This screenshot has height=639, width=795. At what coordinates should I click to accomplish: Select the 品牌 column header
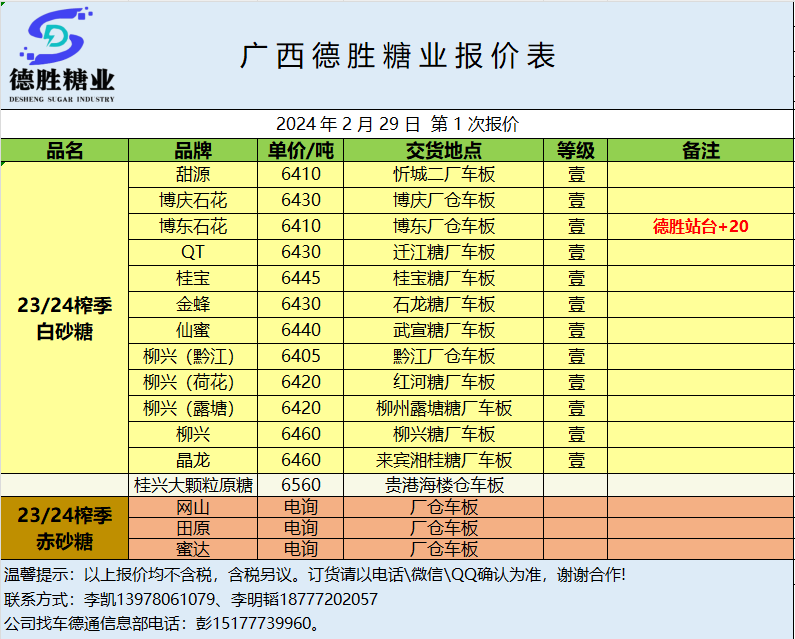coord(193,151)
